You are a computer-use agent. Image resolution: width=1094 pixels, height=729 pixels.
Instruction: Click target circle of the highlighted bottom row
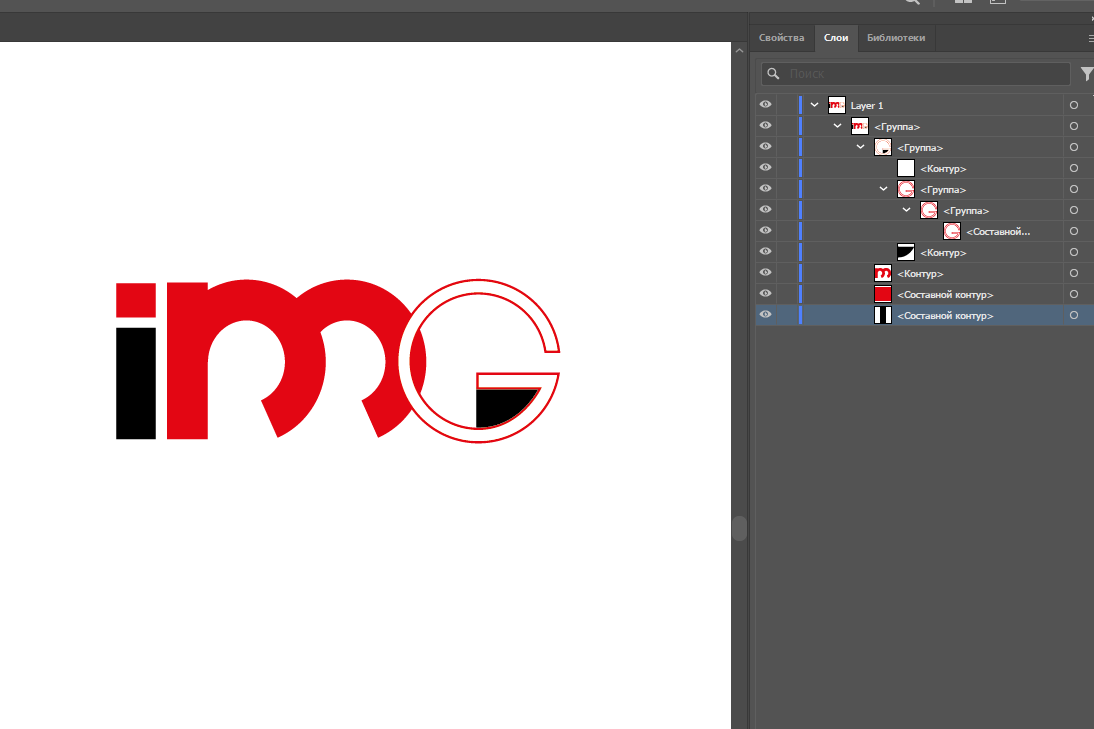click(1073, 315)
